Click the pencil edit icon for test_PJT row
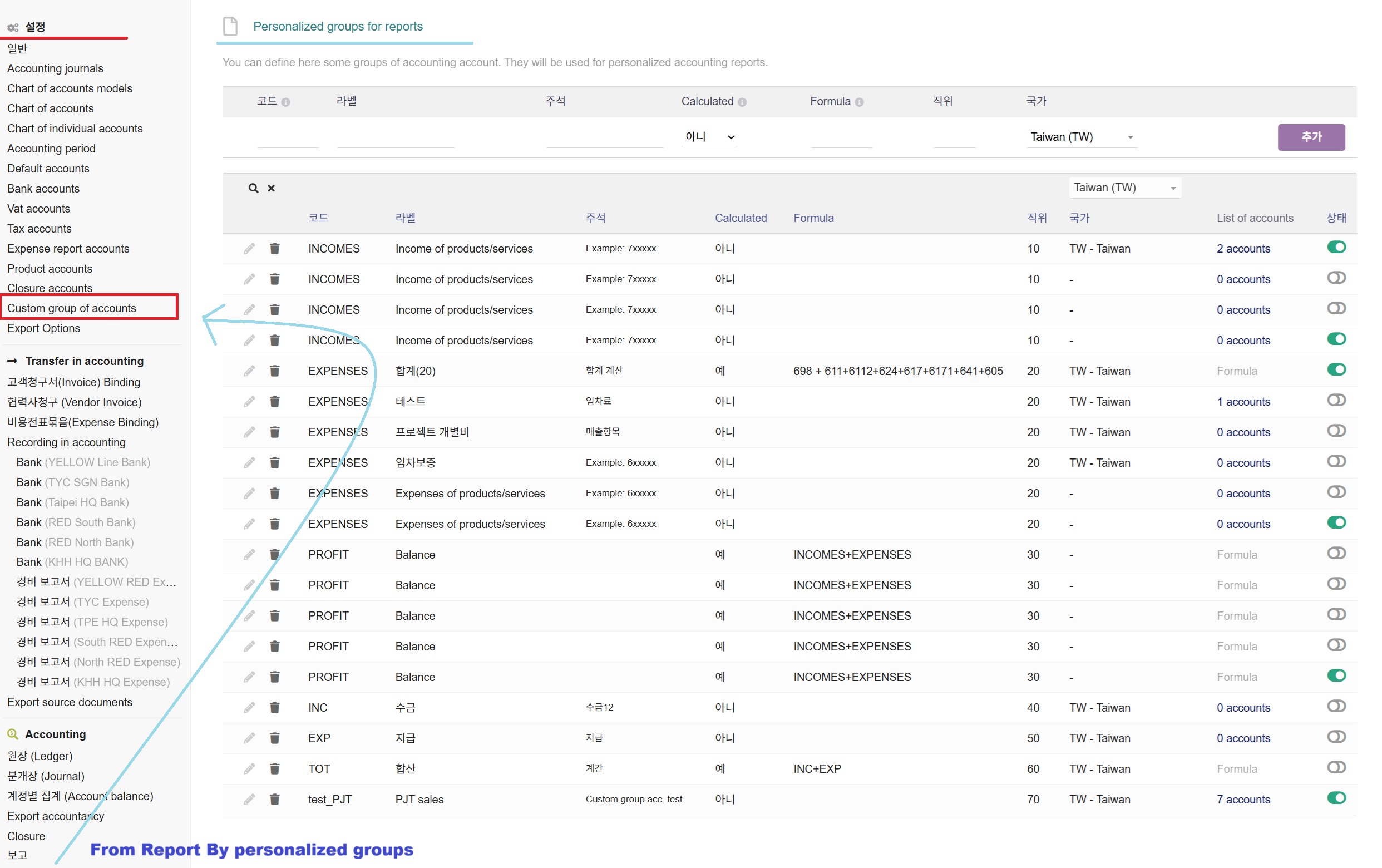Screen dimensions: 1382x868 pyautogui.click(x=249, y=799)
